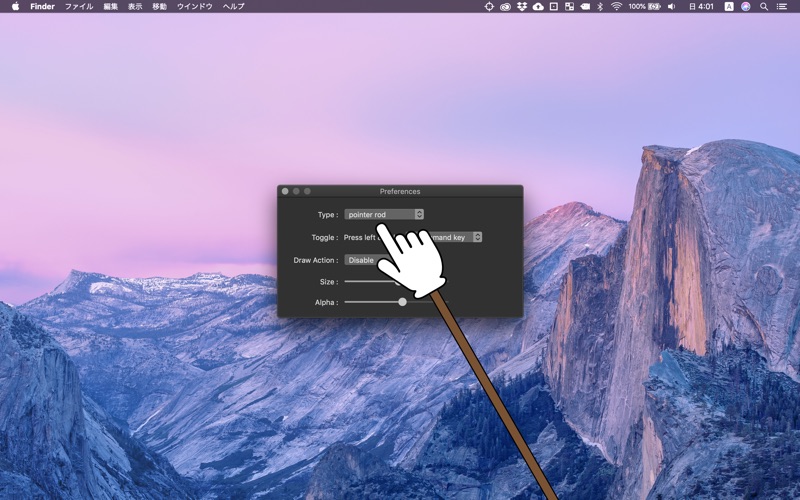Screen dimensions: 800x500
Task: Open the 編集 menu
Action: tap(111, 6)
